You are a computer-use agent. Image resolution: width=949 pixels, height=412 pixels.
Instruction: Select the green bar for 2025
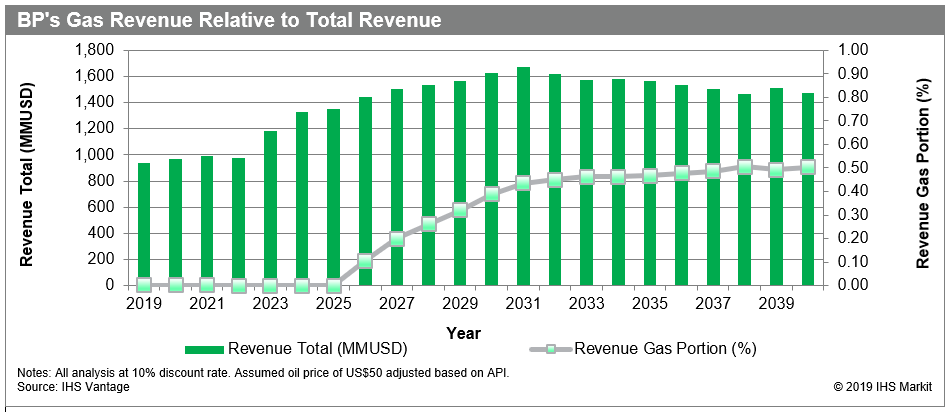tap(333, 197)
